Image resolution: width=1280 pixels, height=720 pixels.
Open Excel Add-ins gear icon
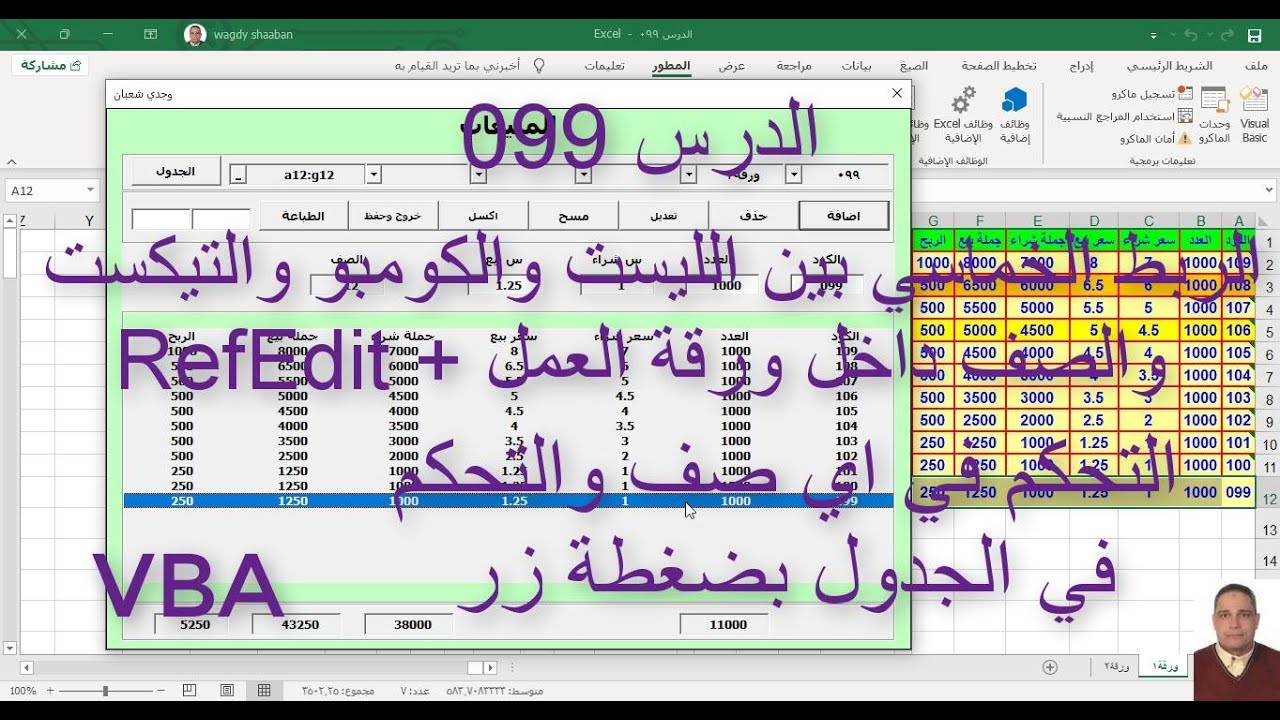point(964,115)
